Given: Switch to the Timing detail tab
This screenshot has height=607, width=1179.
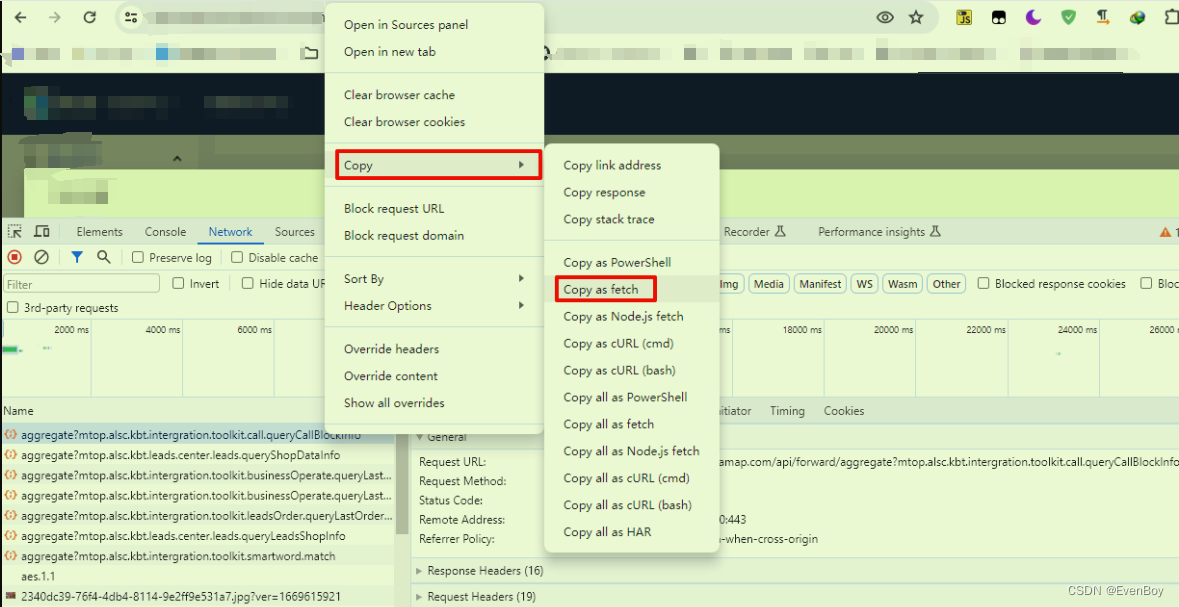Looking at the screenshot, I should coord(787,411).
